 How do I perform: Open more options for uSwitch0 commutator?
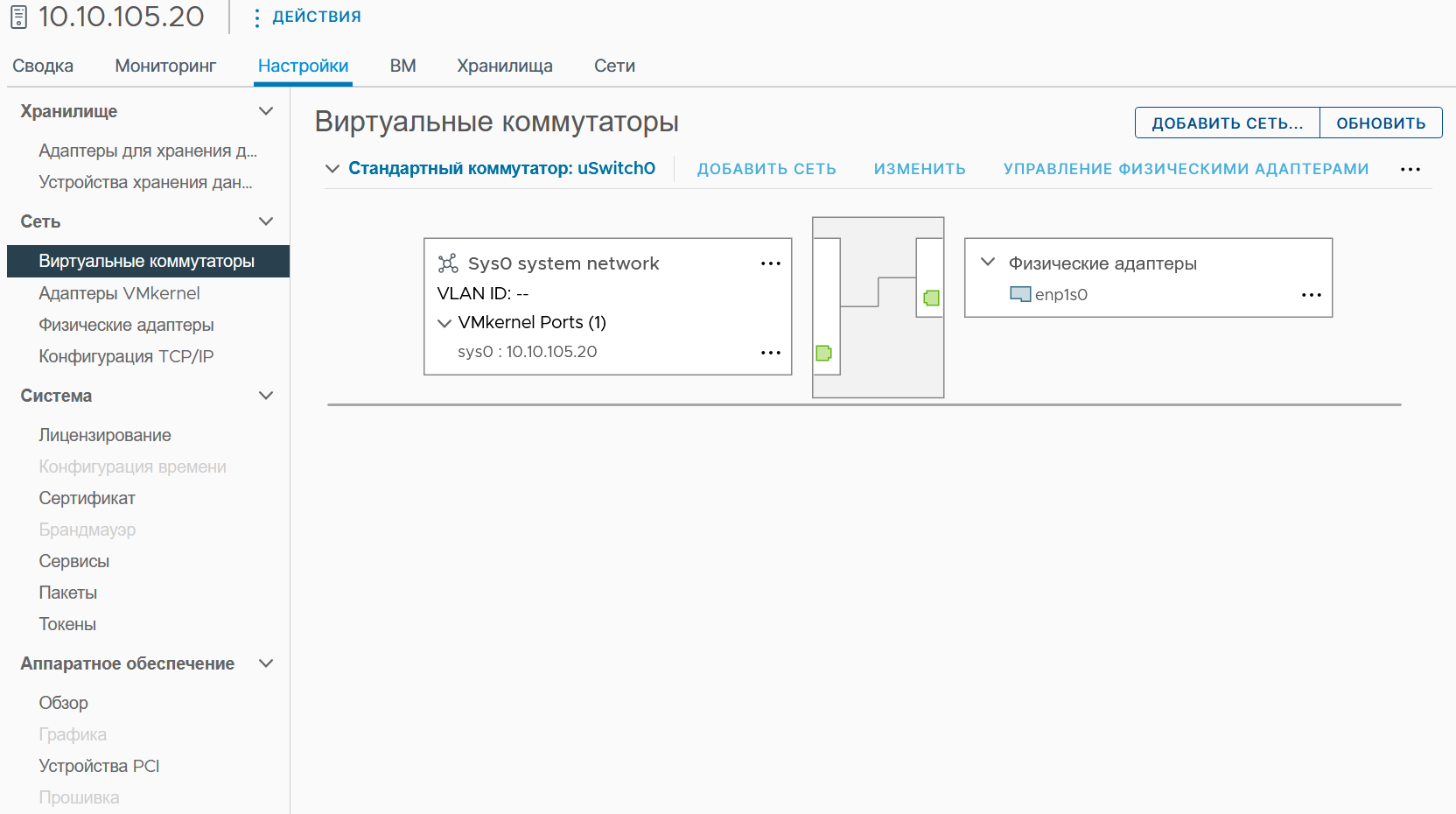(1410, 169)
